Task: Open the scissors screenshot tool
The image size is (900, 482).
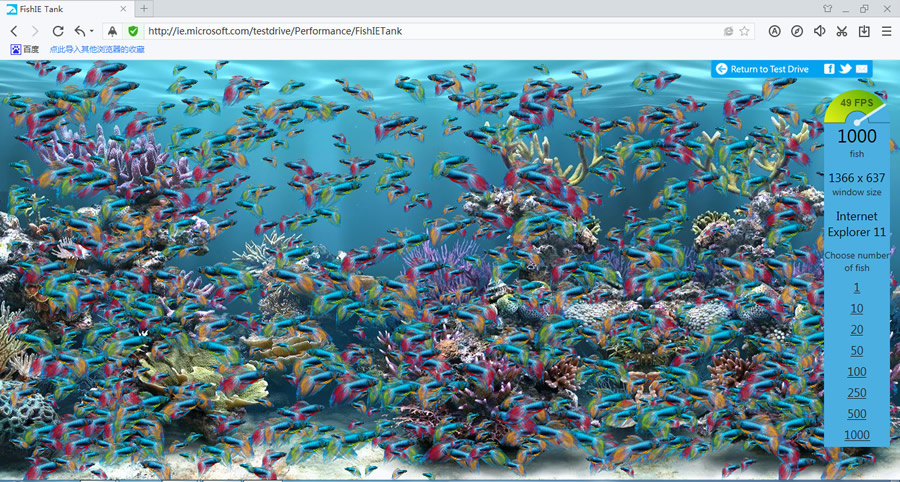Action: 842,31
